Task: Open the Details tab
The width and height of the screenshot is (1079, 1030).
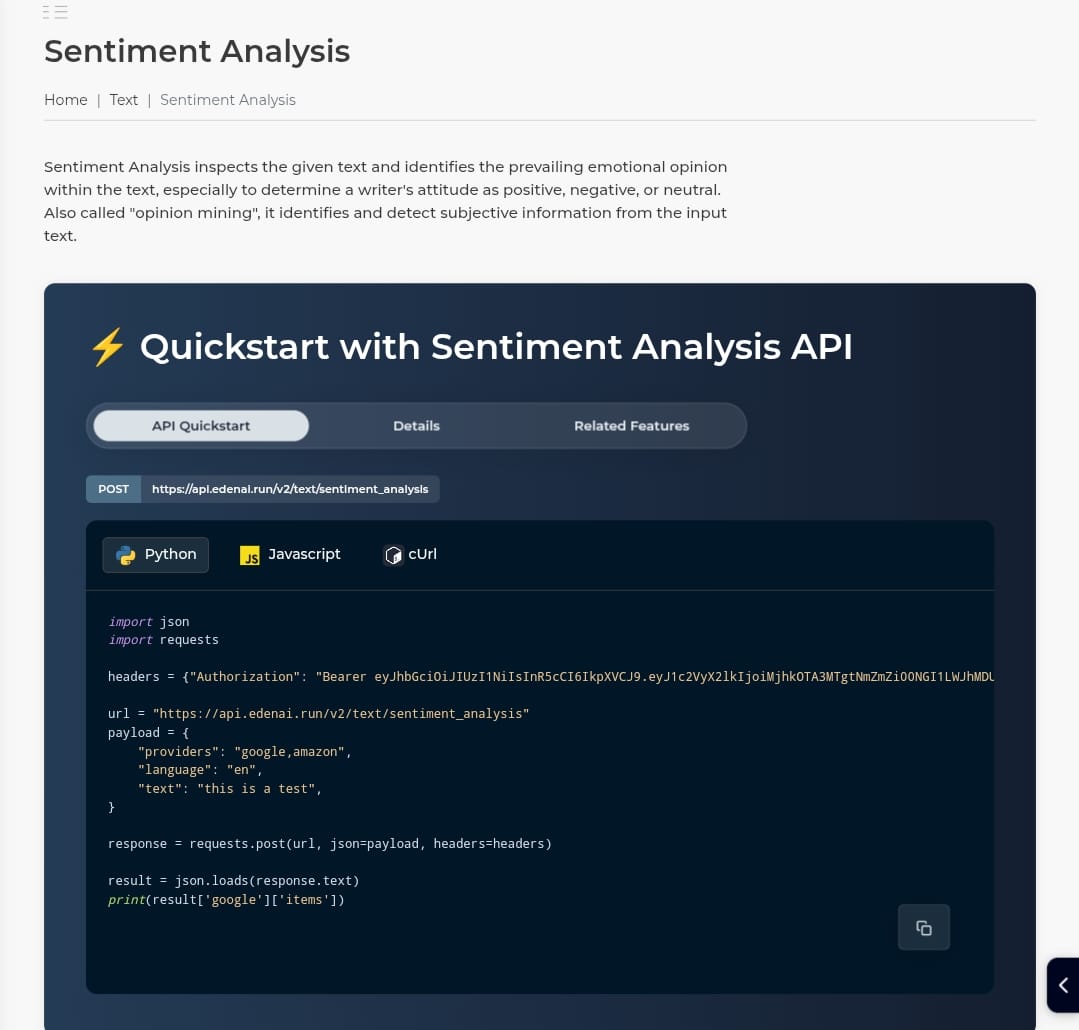Action: tap(416, 426)
